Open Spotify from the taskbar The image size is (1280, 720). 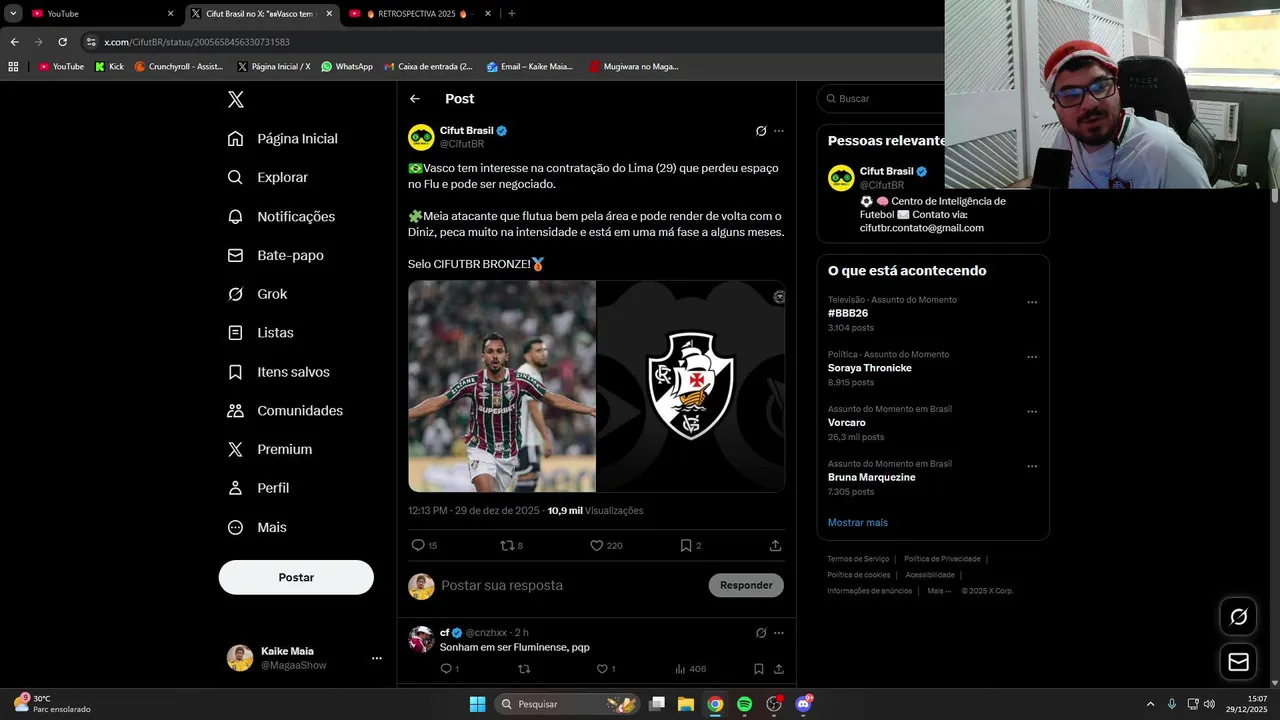click(744, 704)
